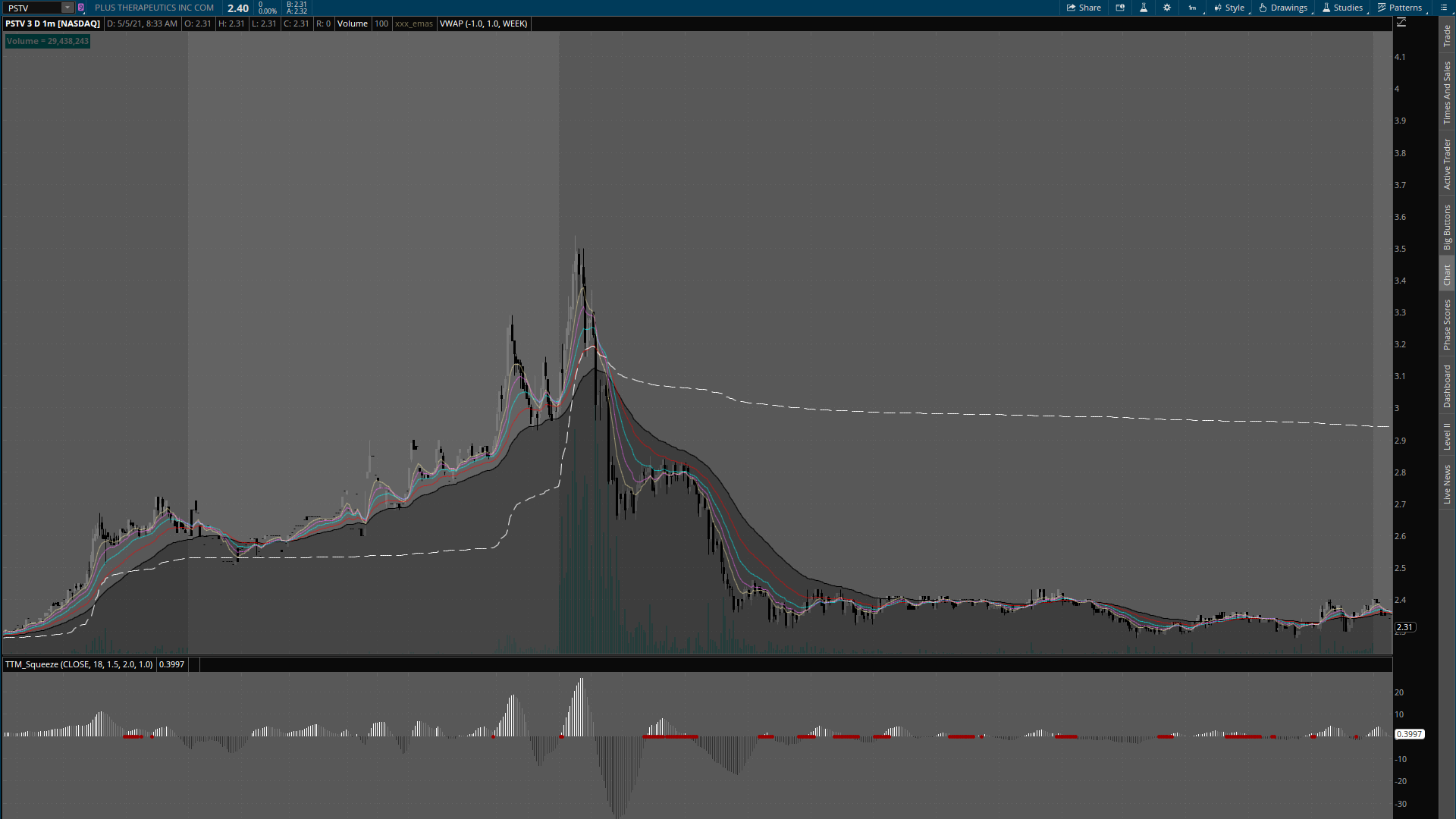Click the purple symbol link icon
The image size is (1456, 819).
(81, 8)
